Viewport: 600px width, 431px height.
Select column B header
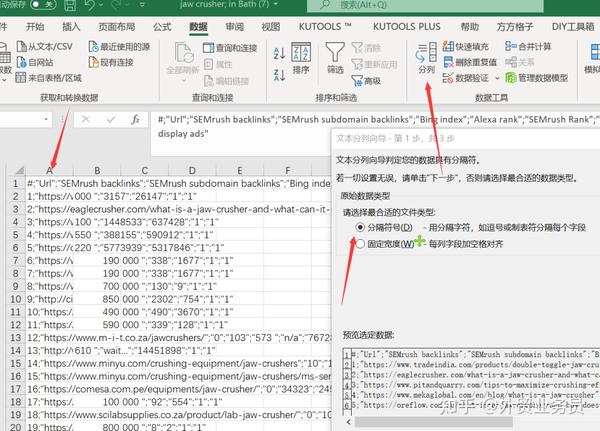(x=97, y=170)
